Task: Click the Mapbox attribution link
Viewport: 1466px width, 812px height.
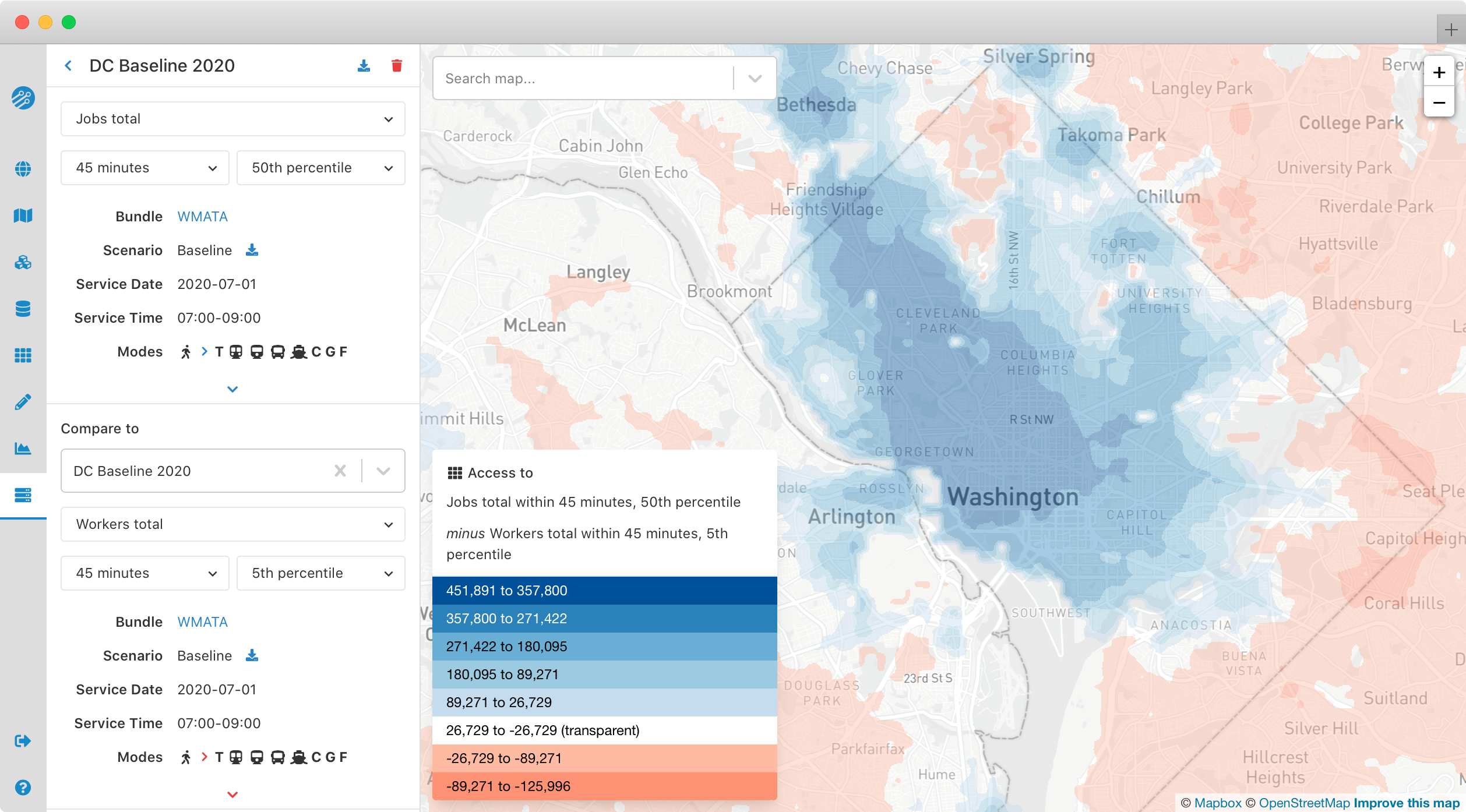Action: [x=1218, y=803]
